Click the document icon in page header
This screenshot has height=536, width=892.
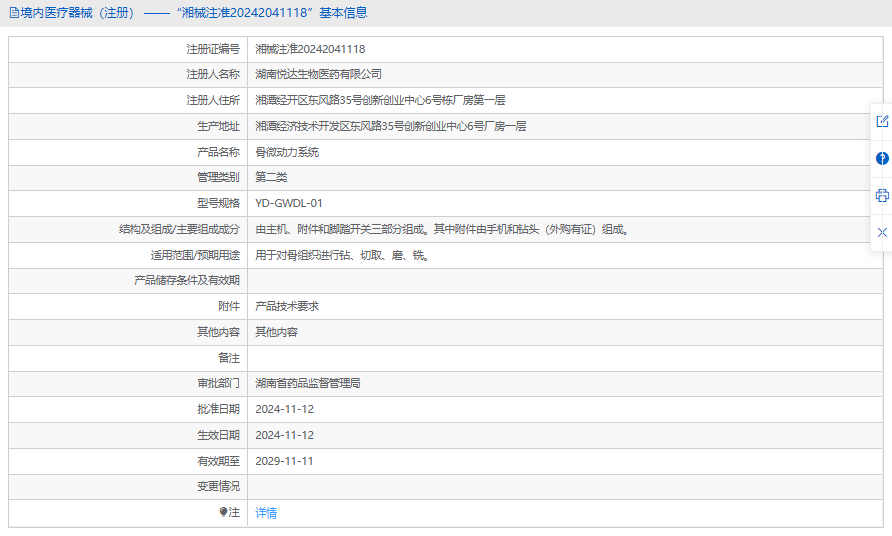(14, 13)
